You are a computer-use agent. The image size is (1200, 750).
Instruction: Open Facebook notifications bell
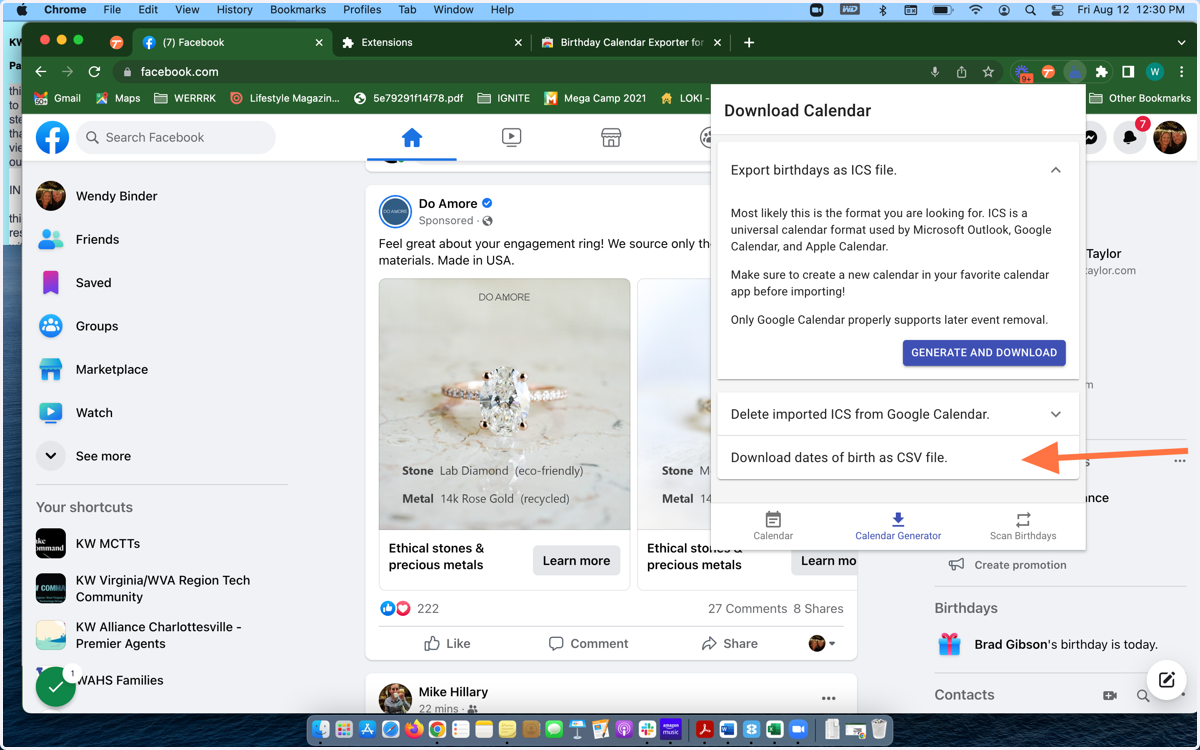[x=1129, y=137]
